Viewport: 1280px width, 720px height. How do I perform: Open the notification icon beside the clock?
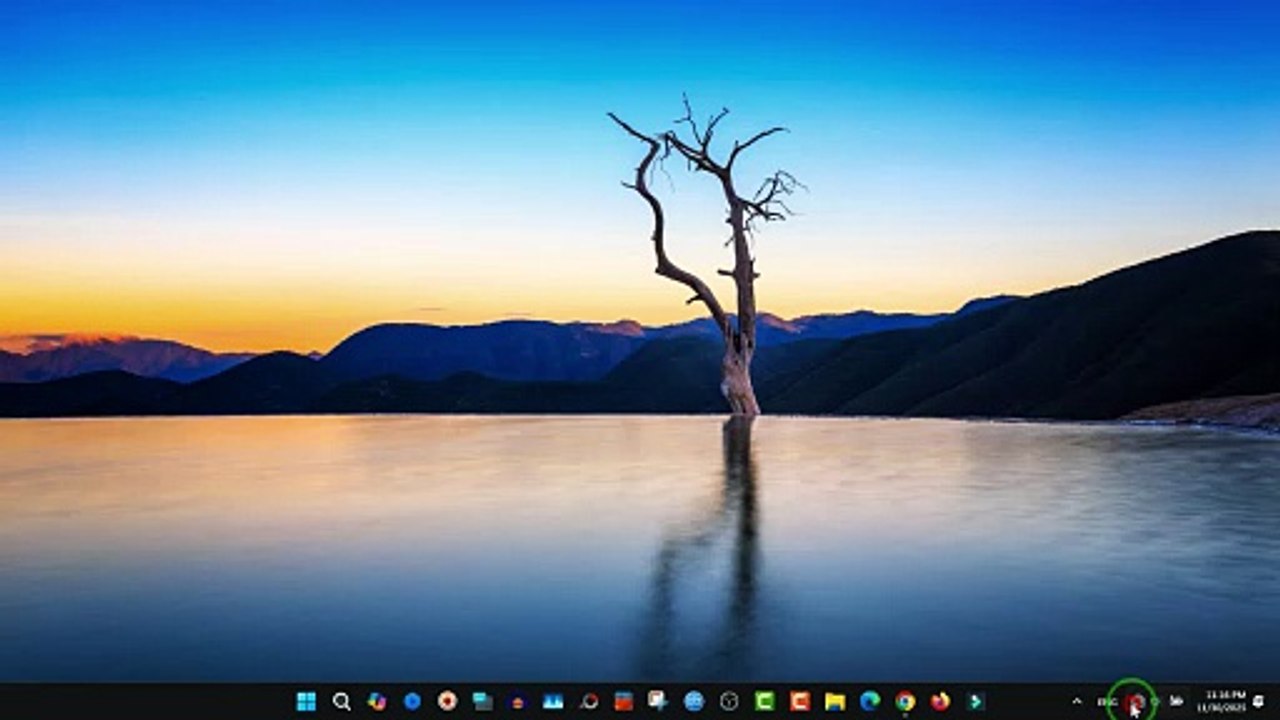click(x=1258, y=701)
